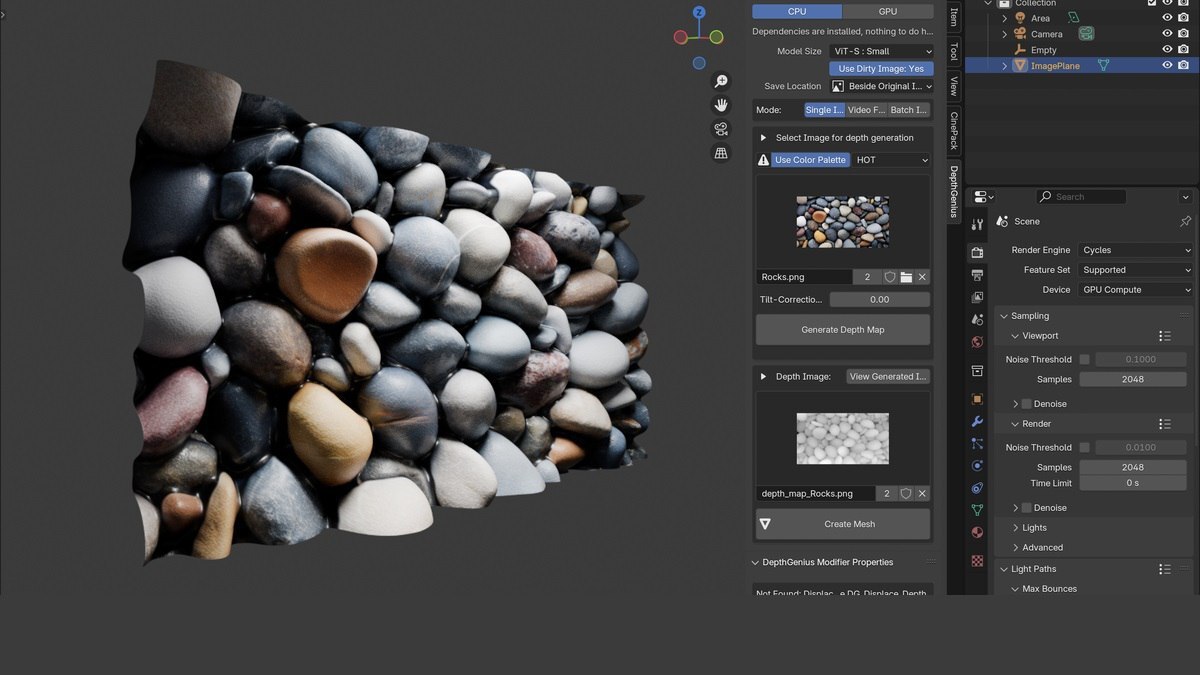The image size is (1200, 675).
Task: Click the viewport zoom magnifier icon
Action: [720, 81]
